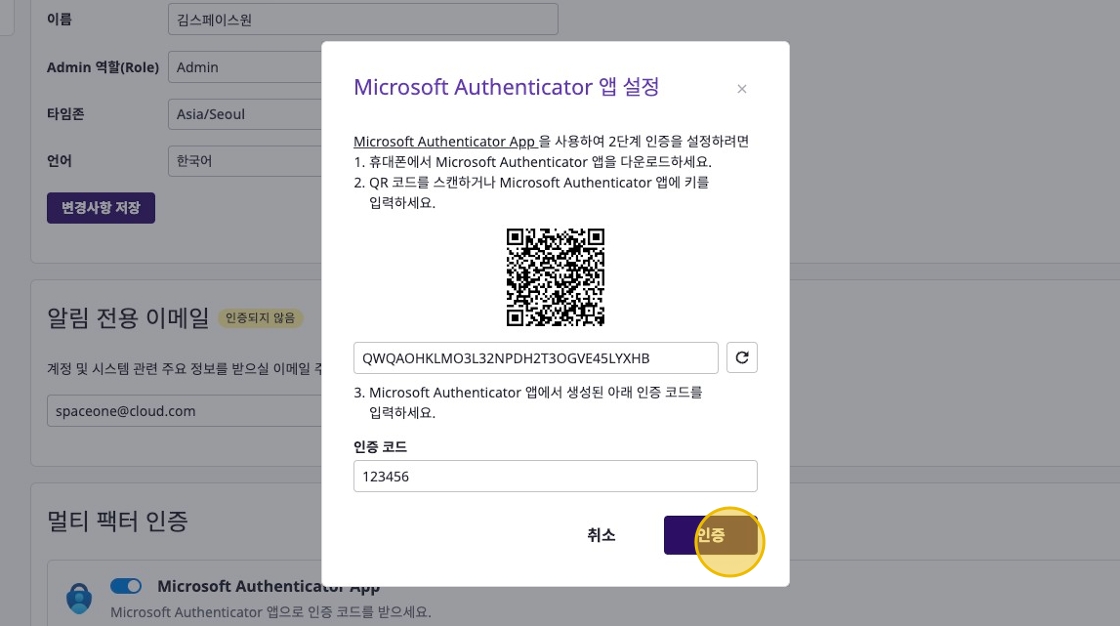Click the QR code image

click(555, 277)
